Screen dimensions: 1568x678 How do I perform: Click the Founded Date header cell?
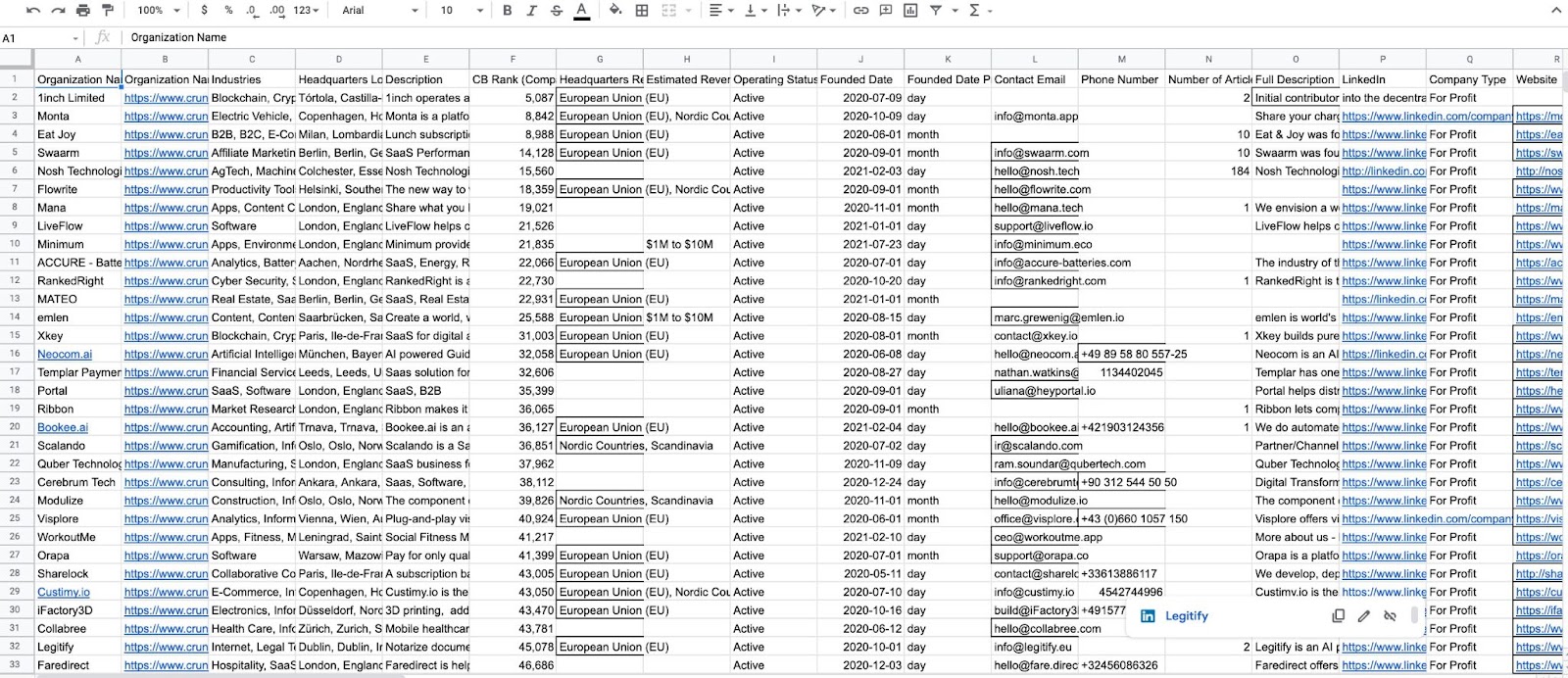pos(861,79)
